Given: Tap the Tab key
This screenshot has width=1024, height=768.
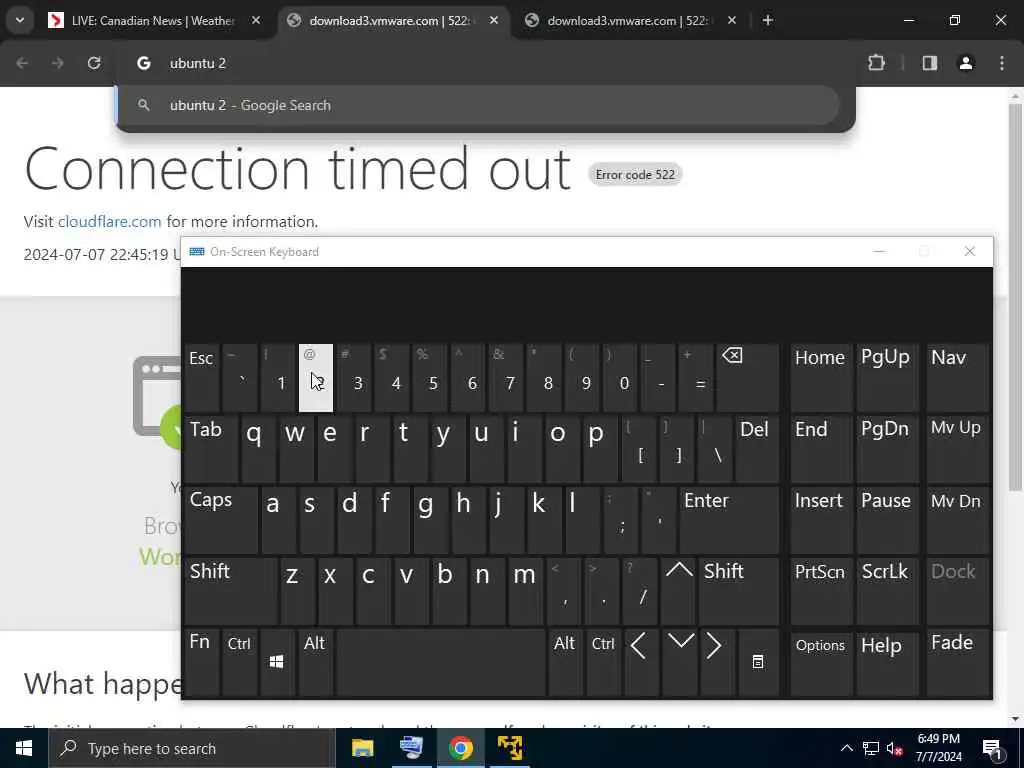Looking at the screenshot, I should (x=212, y=449).
